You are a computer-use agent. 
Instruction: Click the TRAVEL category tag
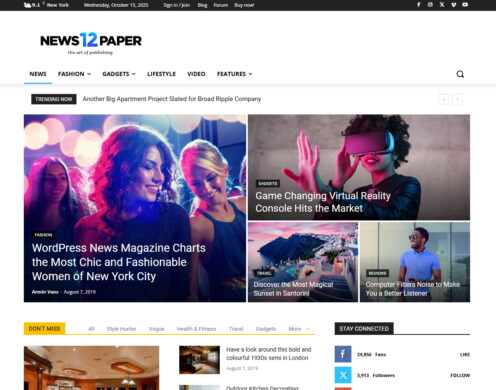pyautogui.click(x=264, y=273)
